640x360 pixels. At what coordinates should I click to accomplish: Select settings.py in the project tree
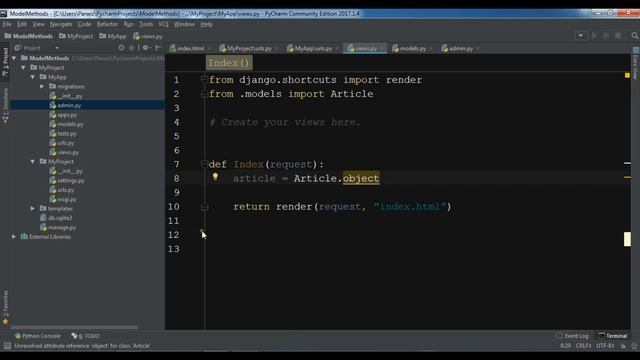tap(71, 180)
